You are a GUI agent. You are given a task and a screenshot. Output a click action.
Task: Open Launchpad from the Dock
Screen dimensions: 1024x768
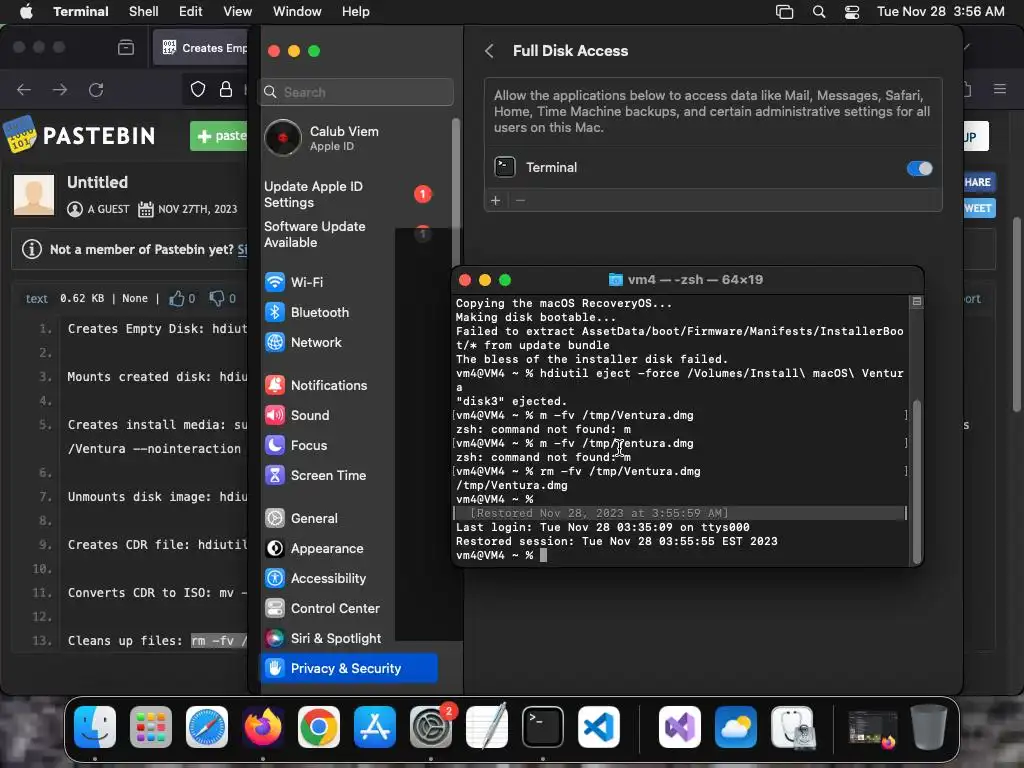pos(151,727)
